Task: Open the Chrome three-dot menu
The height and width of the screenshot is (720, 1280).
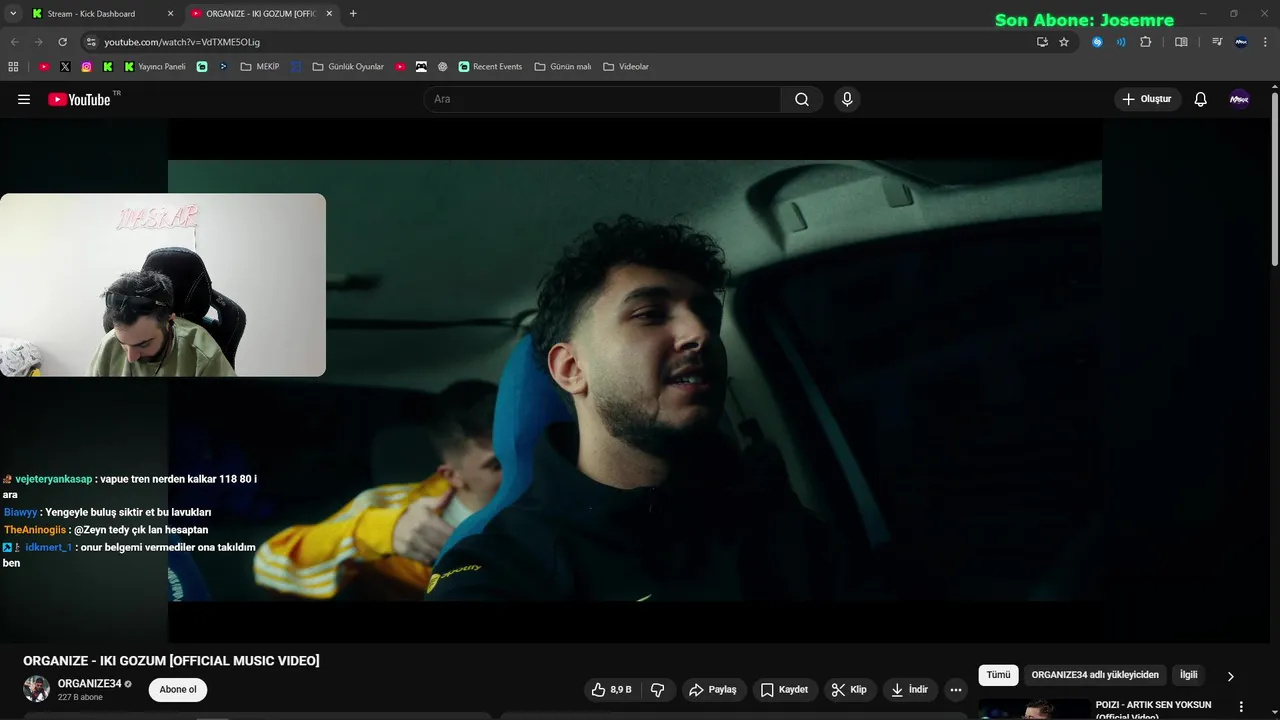Action: click(1266, 42)
